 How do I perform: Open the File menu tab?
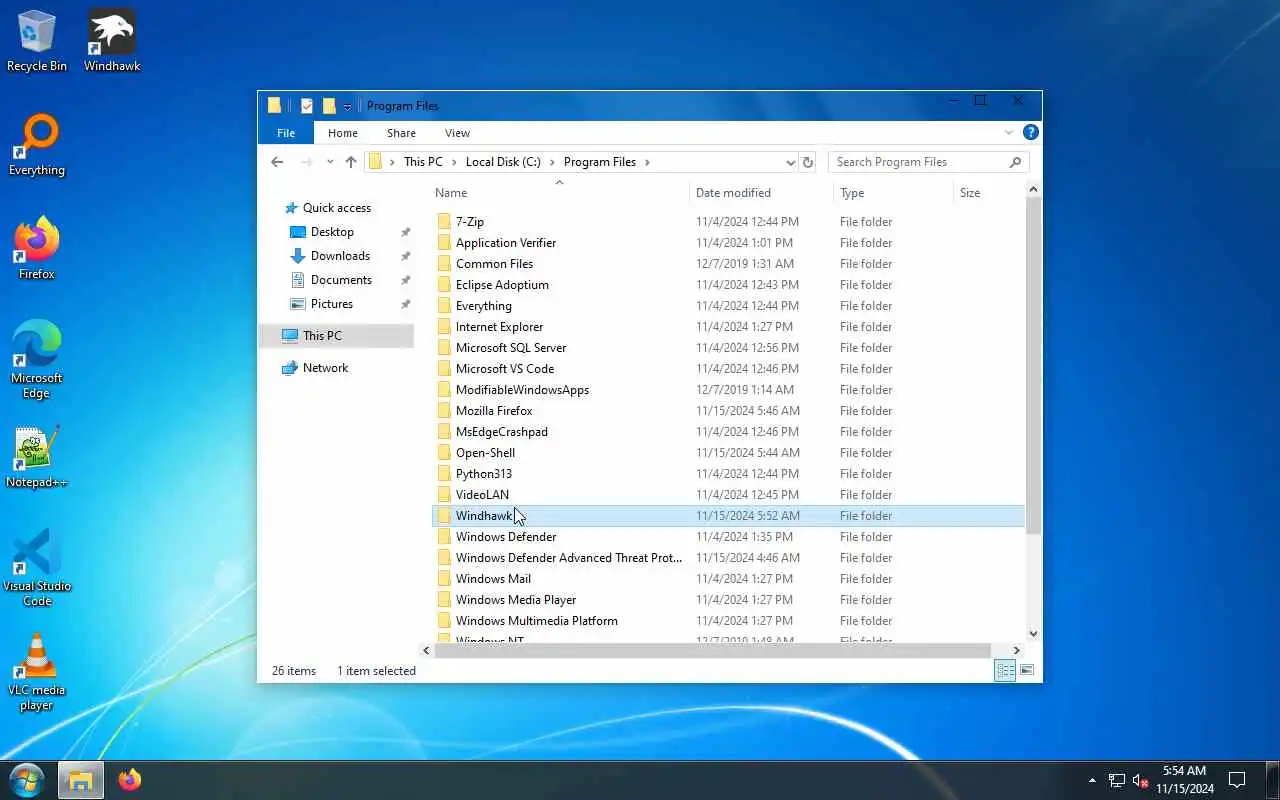point(286,133)
